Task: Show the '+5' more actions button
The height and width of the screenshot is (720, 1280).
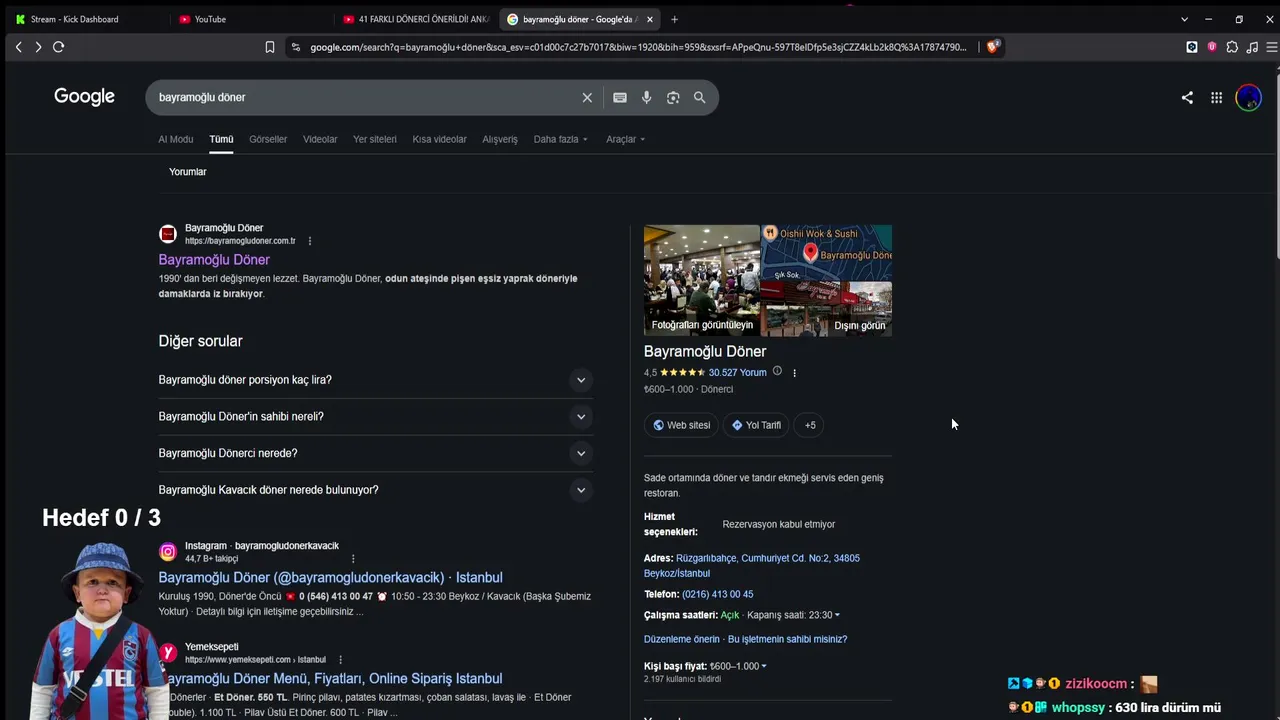Action: click(x=810, y=425)
